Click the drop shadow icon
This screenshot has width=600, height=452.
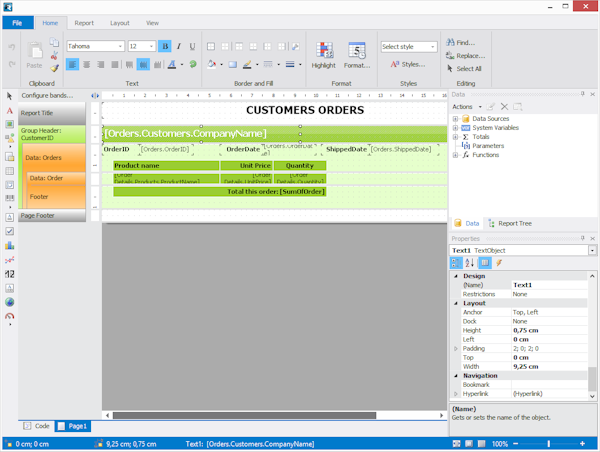click(233, 64)
